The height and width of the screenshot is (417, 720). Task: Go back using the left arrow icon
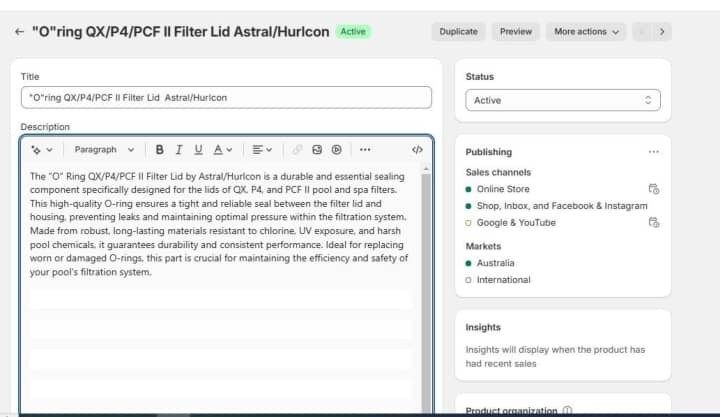(19, 32)
